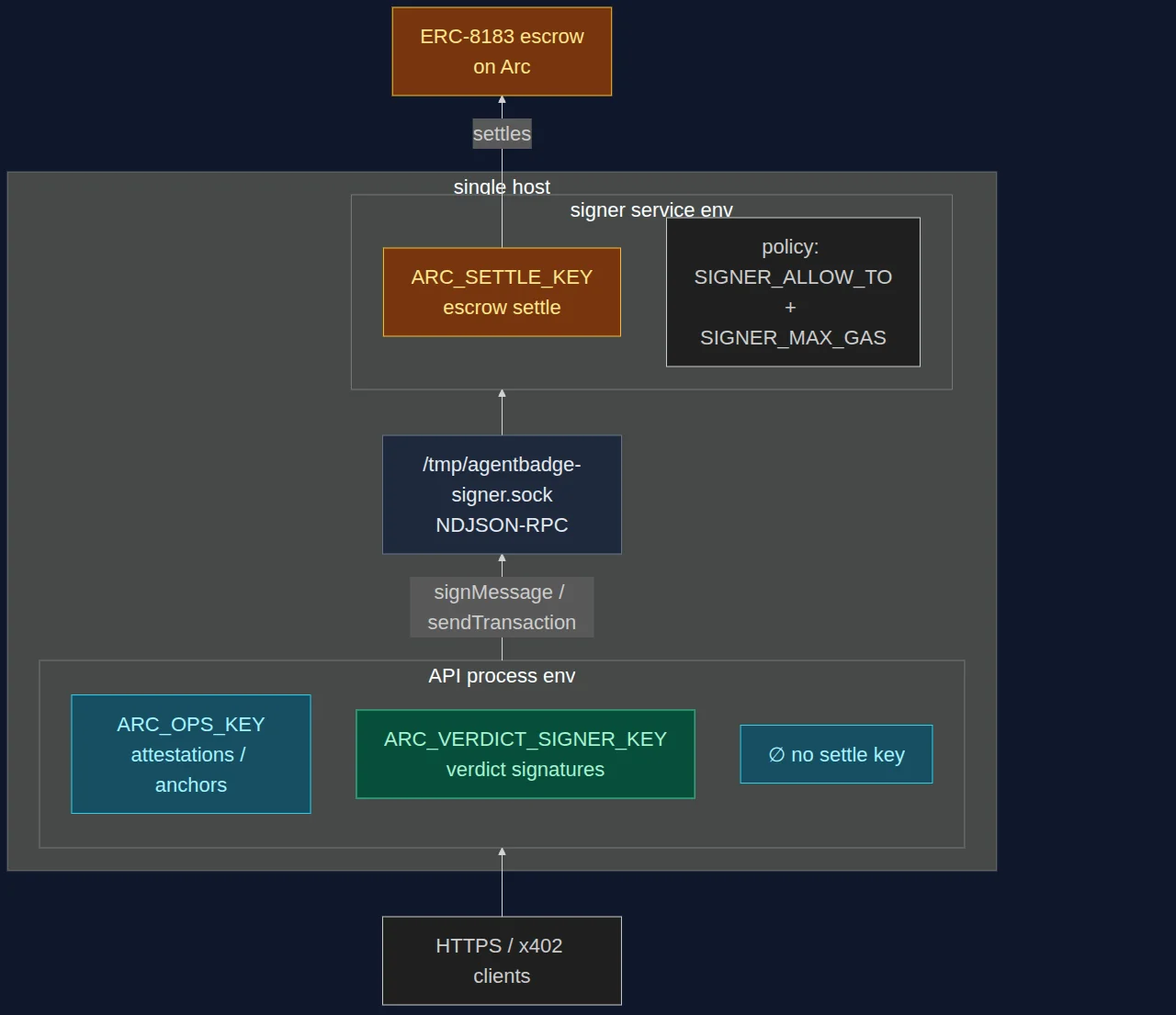1176x1015 pixels.
Task: Click the 'signer service env' group title
Action: tap(651, 210)
